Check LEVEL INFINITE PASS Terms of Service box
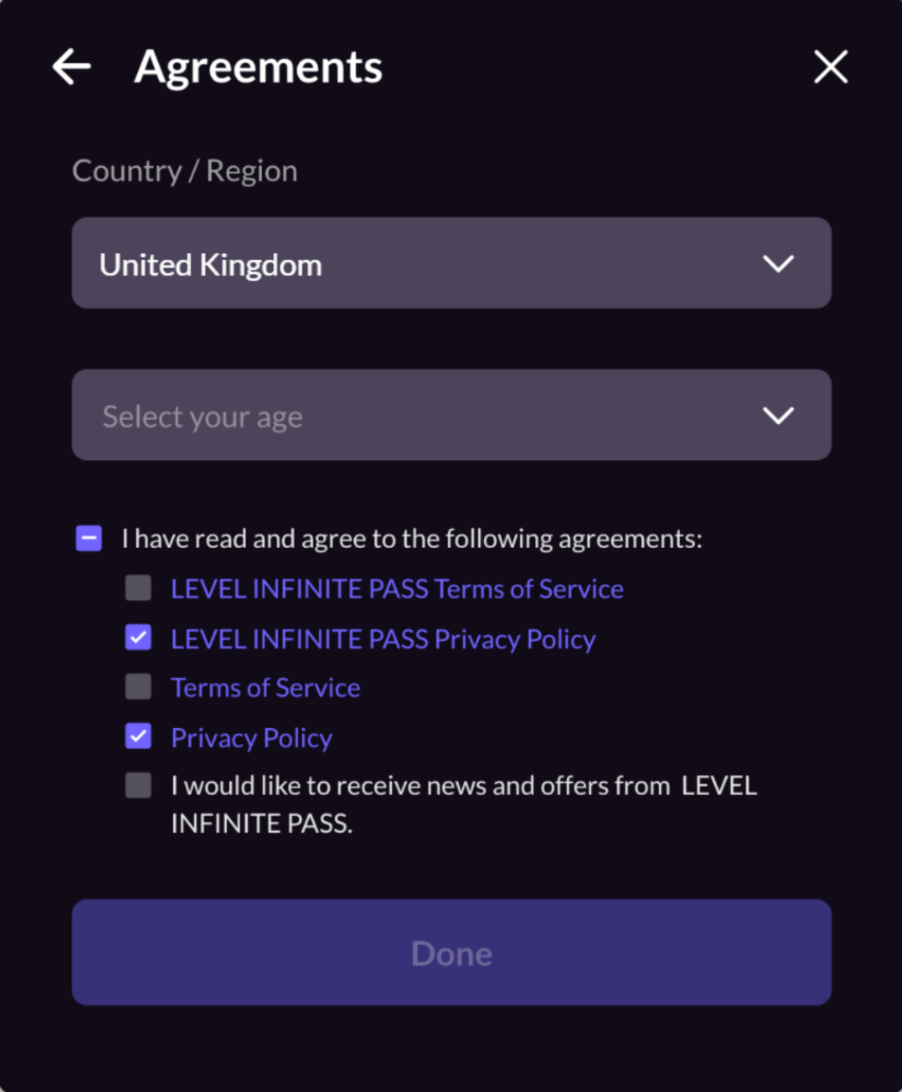Viewport: 902px width, 1092px height. pos(138,588)
